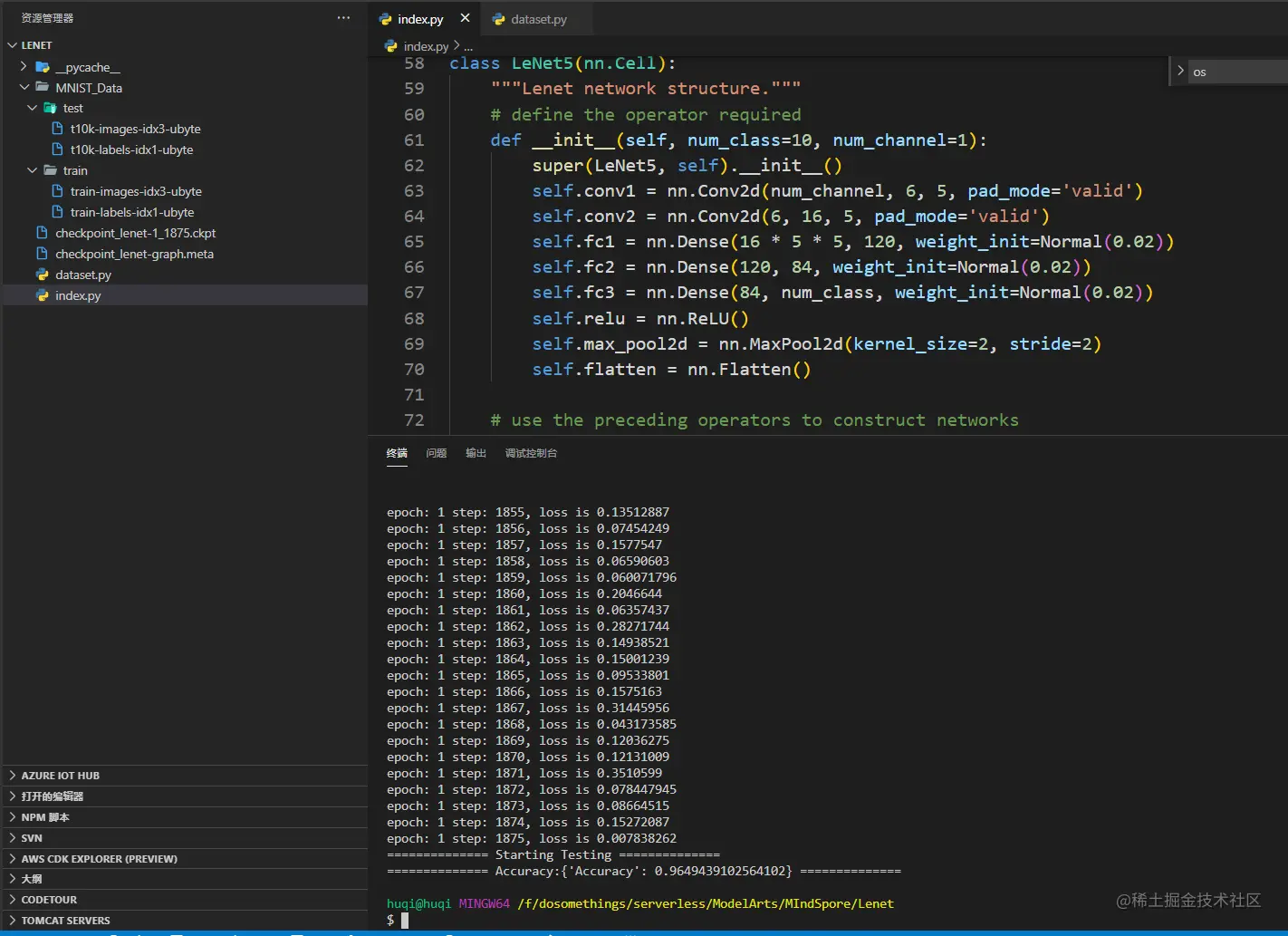Click step 1875 loss line in terminal
Screen dimensions: 1288x936
coord(532,838)
